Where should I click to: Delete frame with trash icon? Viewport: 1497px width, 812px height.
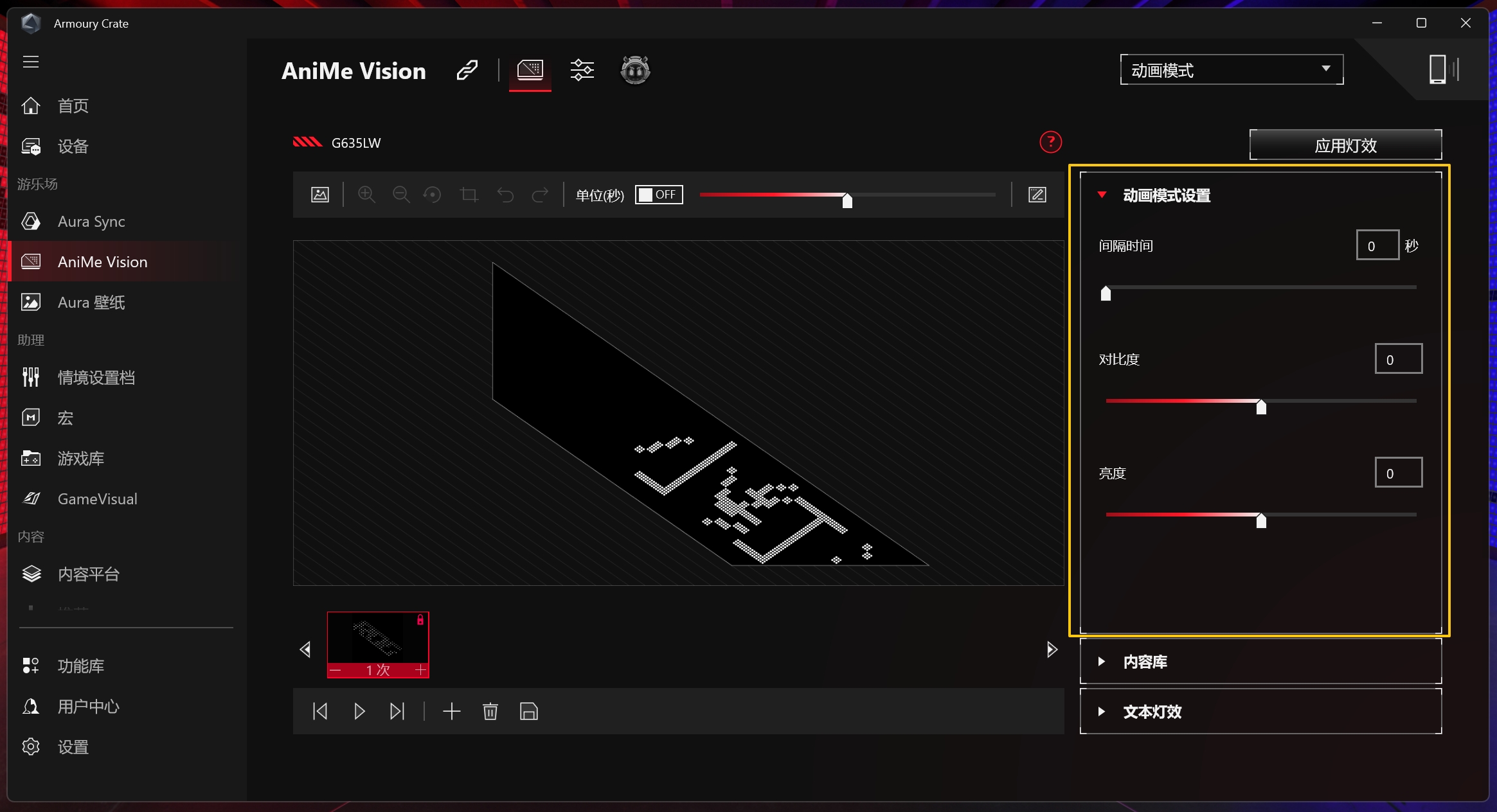490,711
